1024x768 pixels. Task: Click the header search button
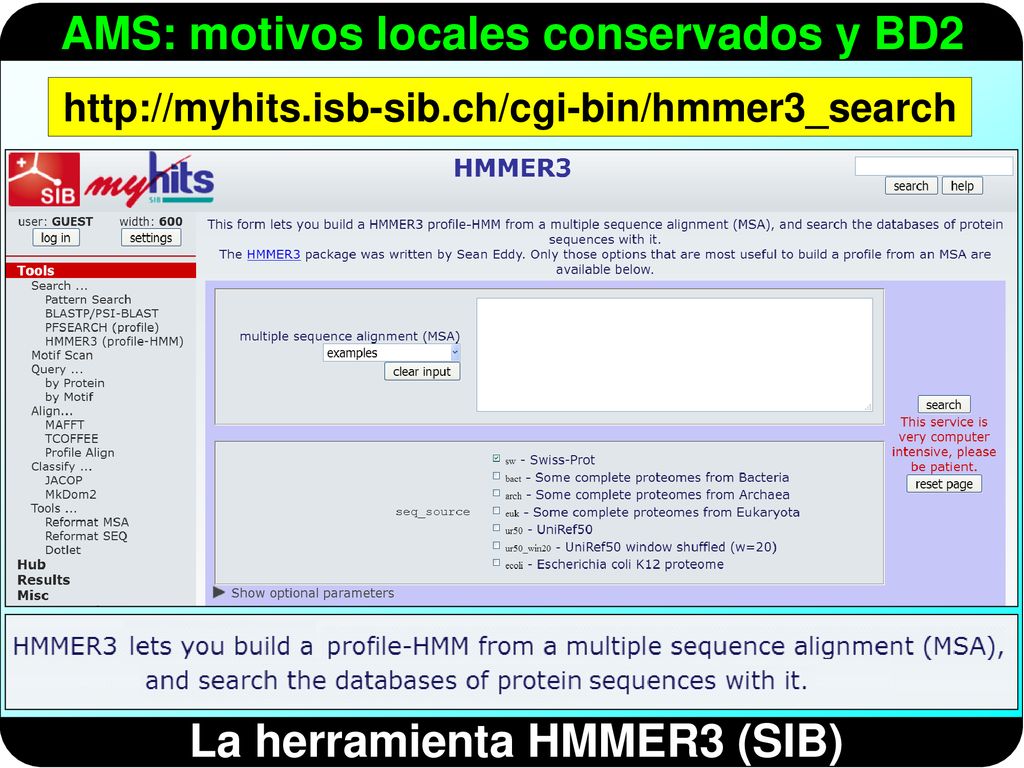point(911,186)
